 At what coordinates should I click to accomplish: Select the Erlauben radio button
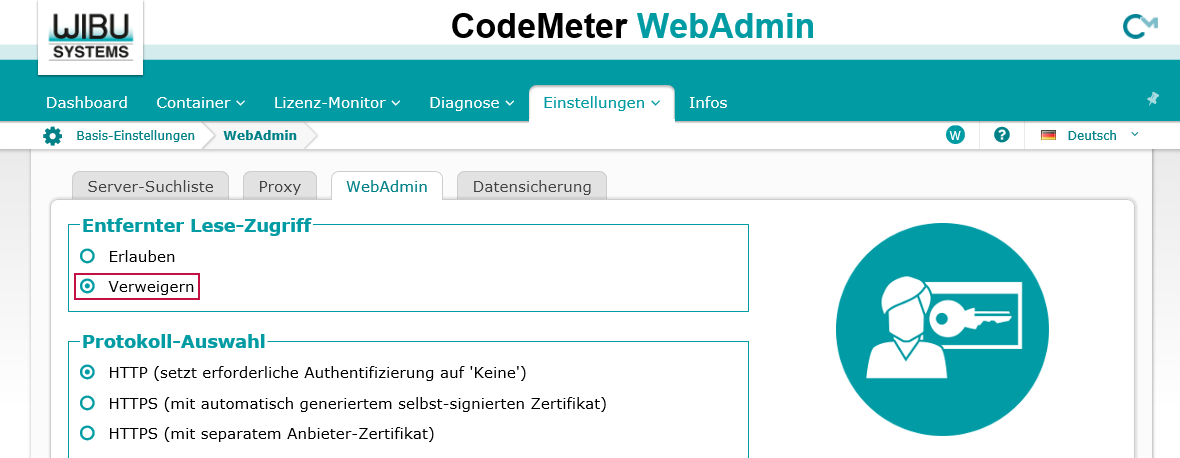point(88,256)
